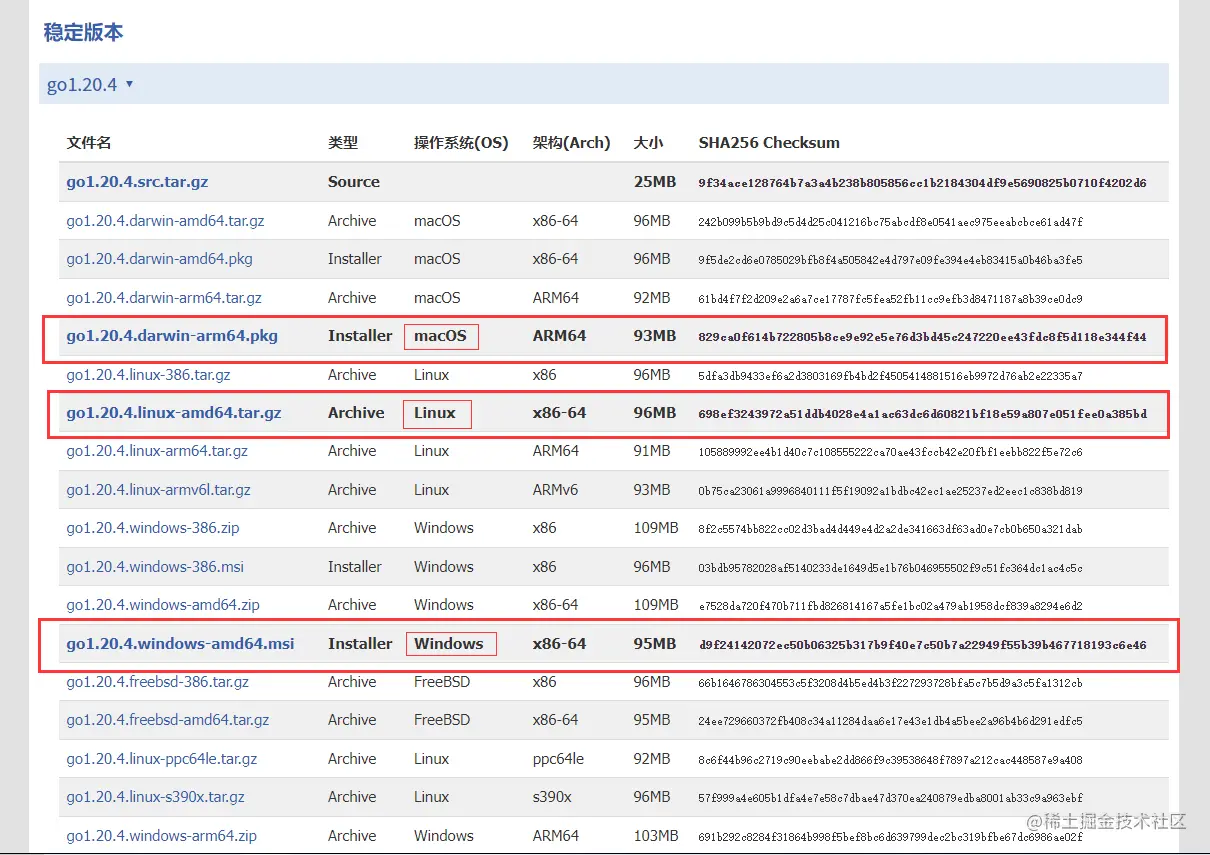Open go1.20.4.linux-386.tar.gz link
This screenshot has width=1210, height=855.
(x=148, y=375)
